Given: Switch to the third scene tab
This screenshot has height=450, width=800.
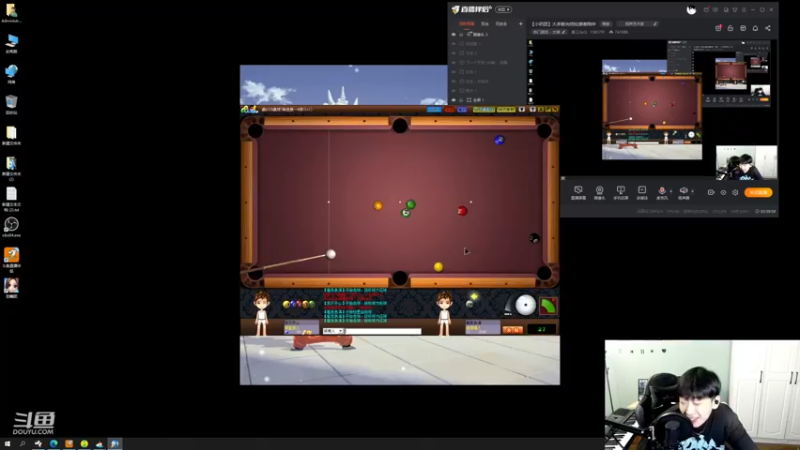Looking at the screenshot, I should (x=501, y=23).
